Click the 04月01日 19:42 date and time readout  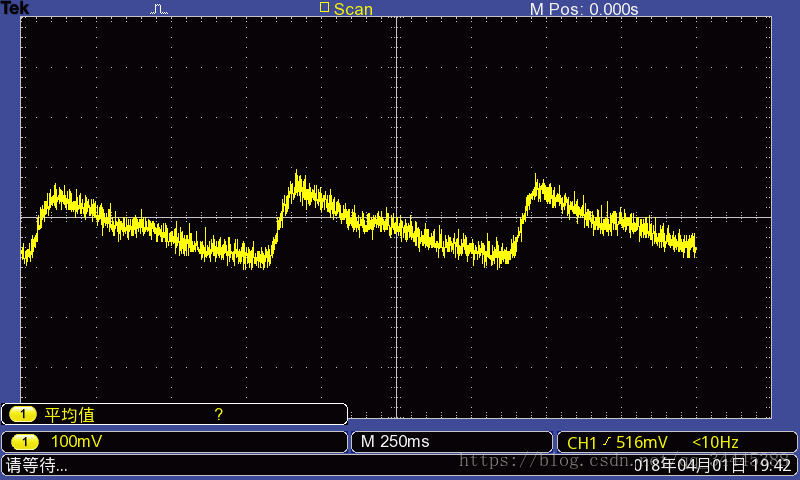[734, 465]
